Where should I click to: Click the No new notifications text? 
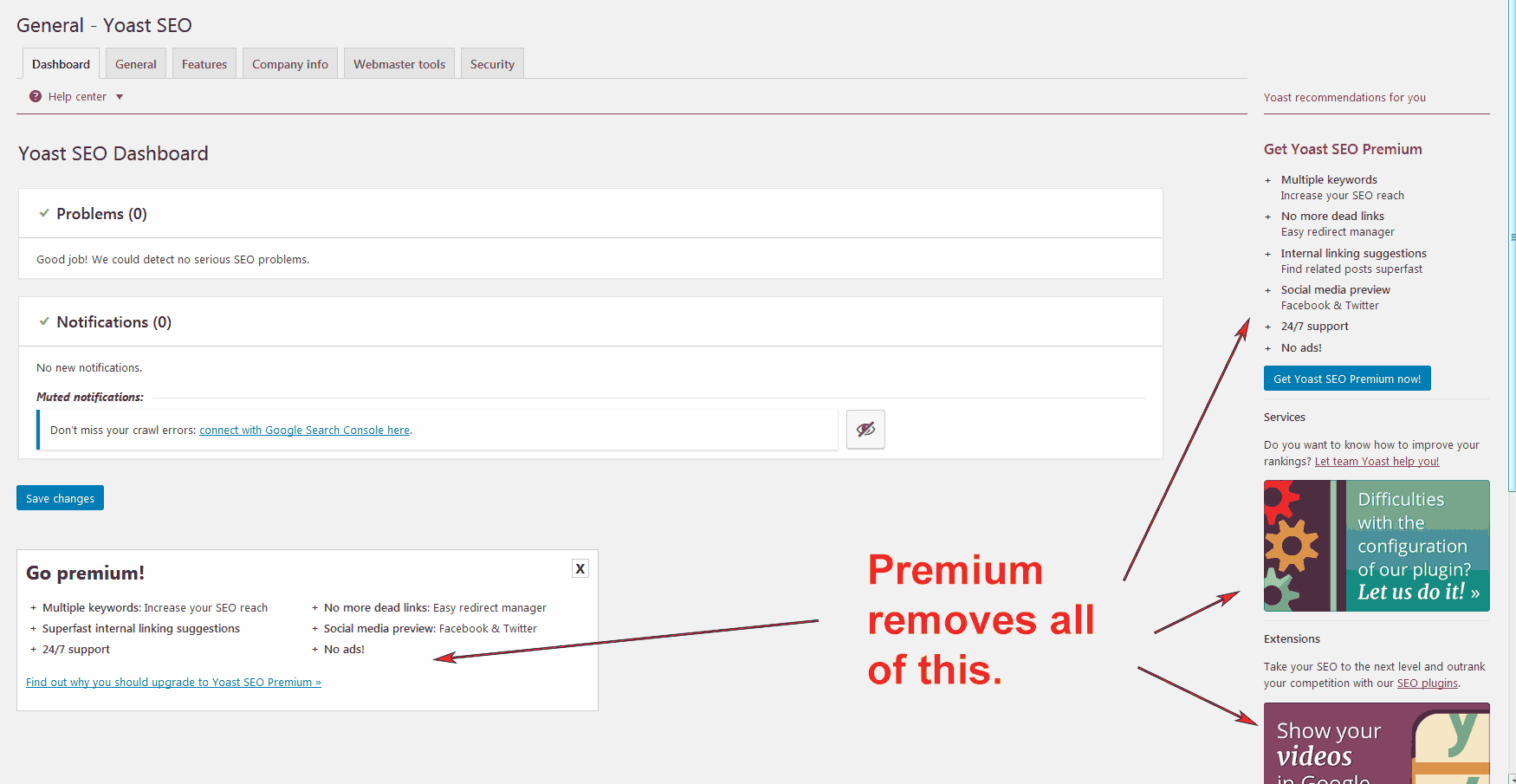tap(89, 368)
